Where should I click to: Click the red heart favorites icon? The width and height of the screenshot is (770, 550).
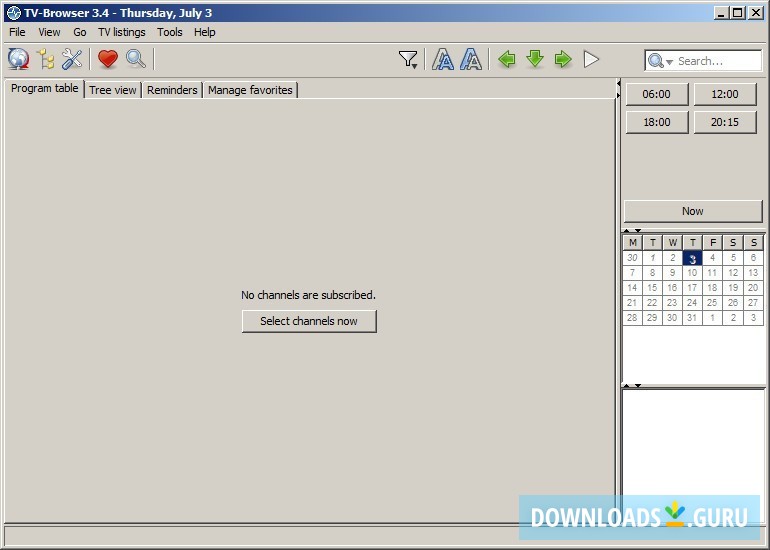pyautogui.click(x=108, y=59)
